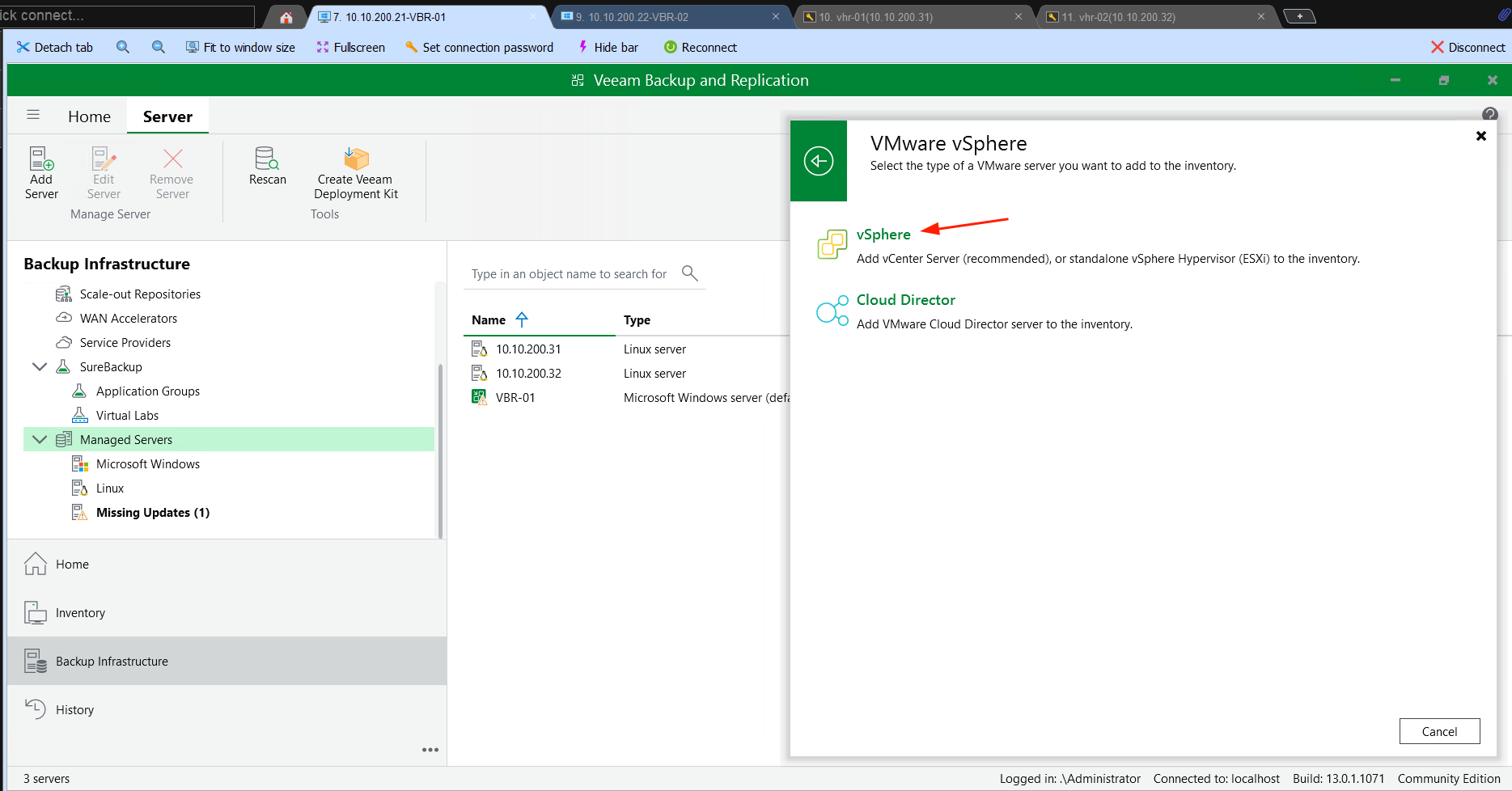Sort by the Name column arrow
Screen dimensions: 1512x791
point(522,319)
